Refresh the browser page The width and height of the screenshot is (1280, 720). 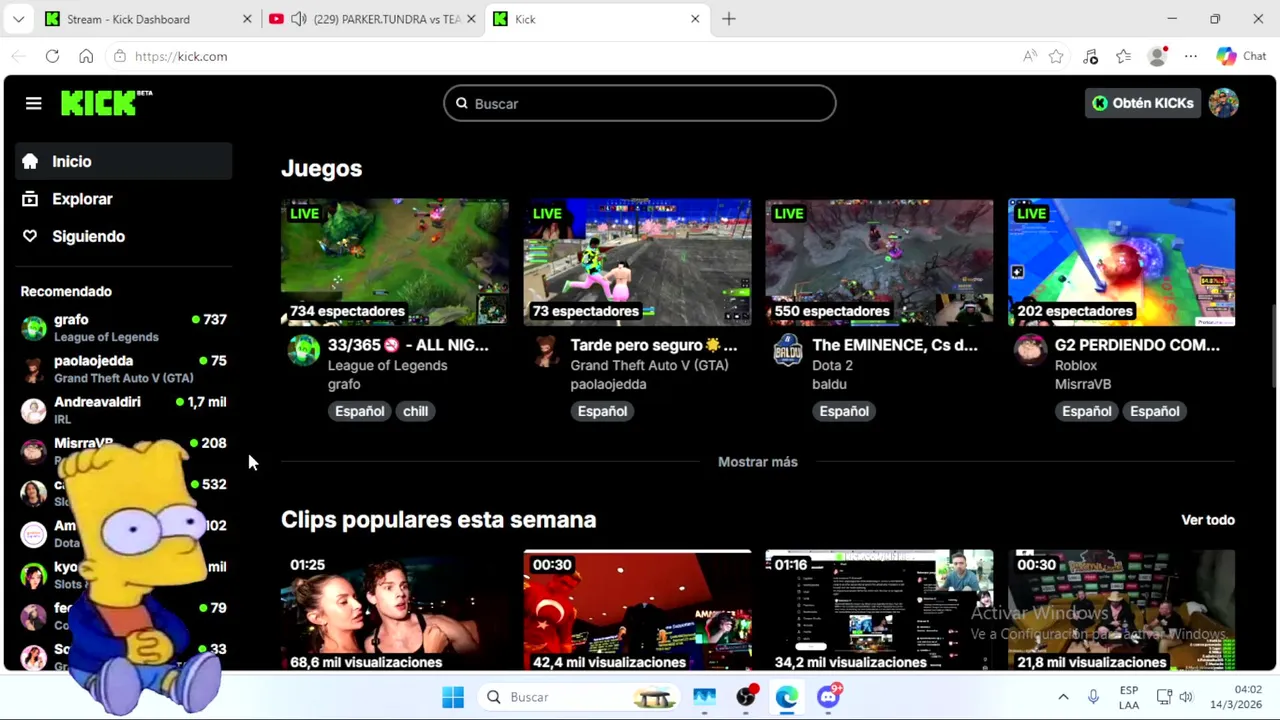(52, 56)
